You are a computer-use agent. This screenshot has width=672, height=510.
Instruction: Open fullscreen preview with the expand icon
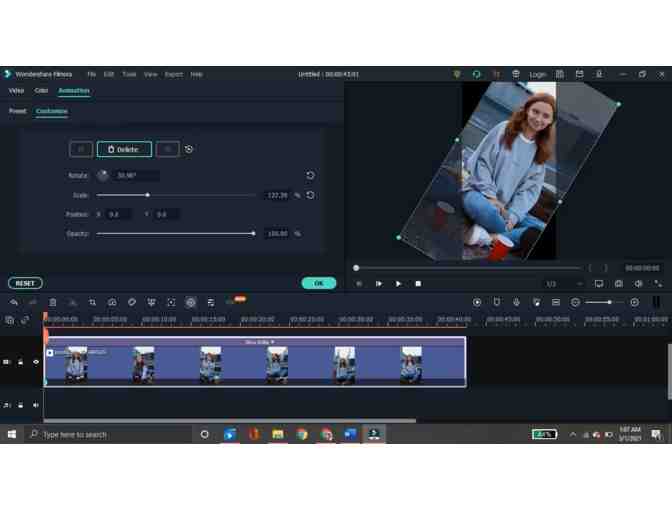pos(658,283)
